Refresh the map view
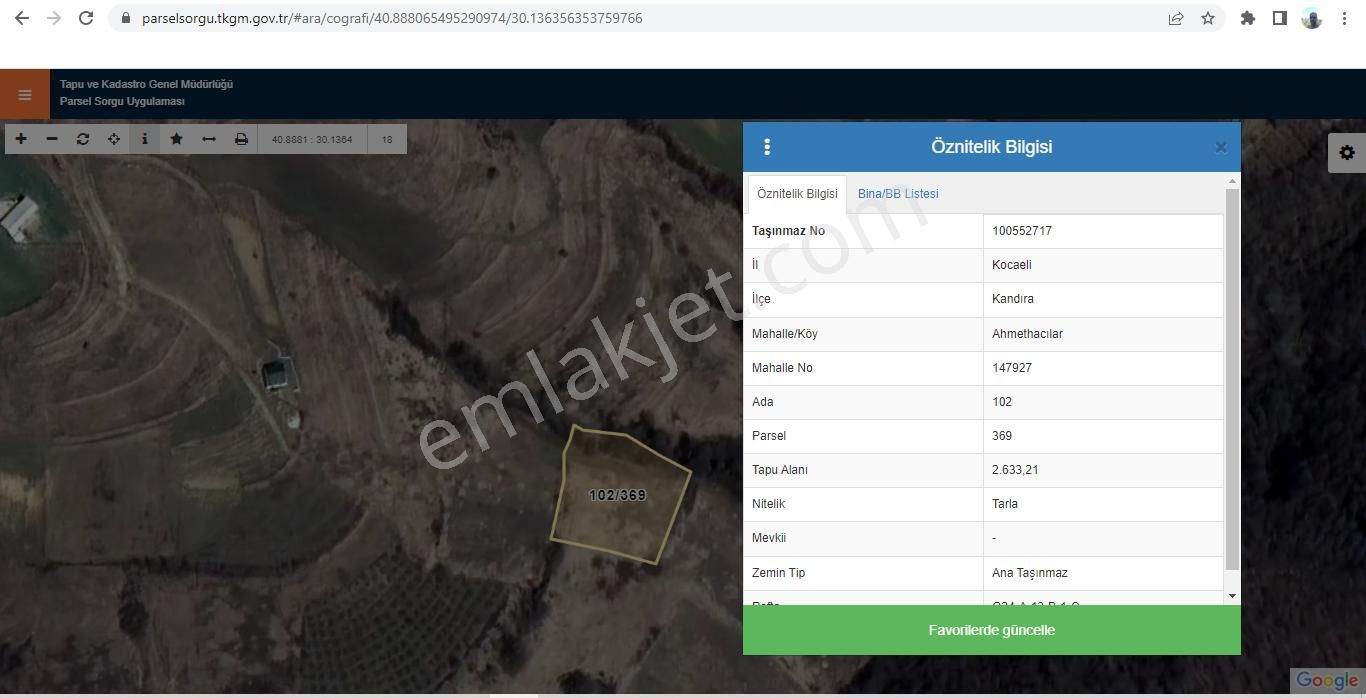The height and width of the screenshot is (698, 1366). [83, 139]
